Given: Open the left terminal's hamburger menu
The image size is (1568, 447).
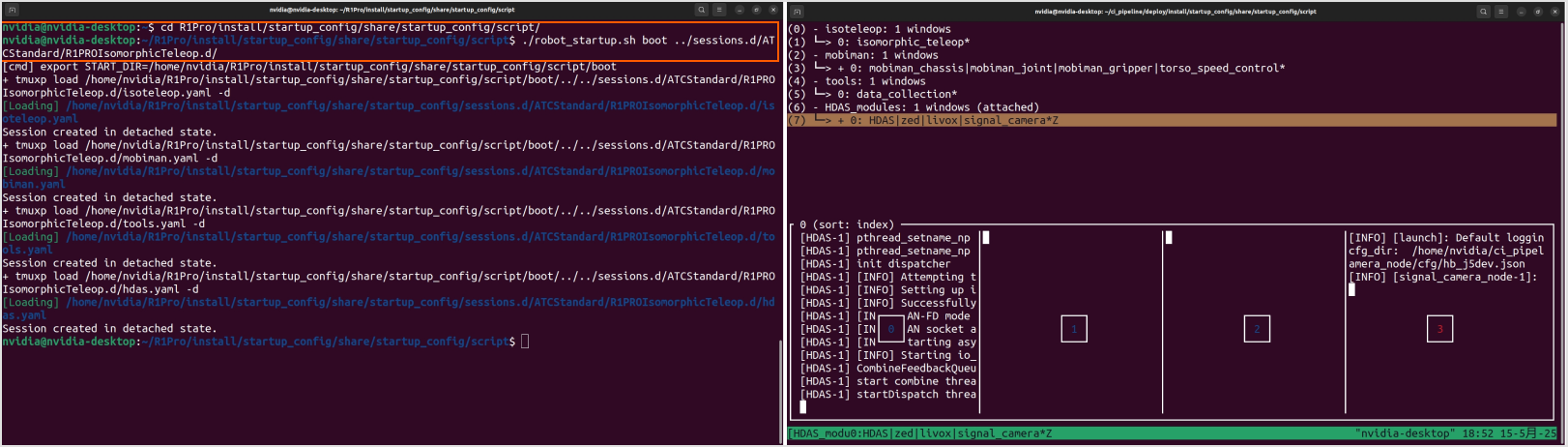Looking at the screenshot, I should pyautogui.click(x=719, y=10).
